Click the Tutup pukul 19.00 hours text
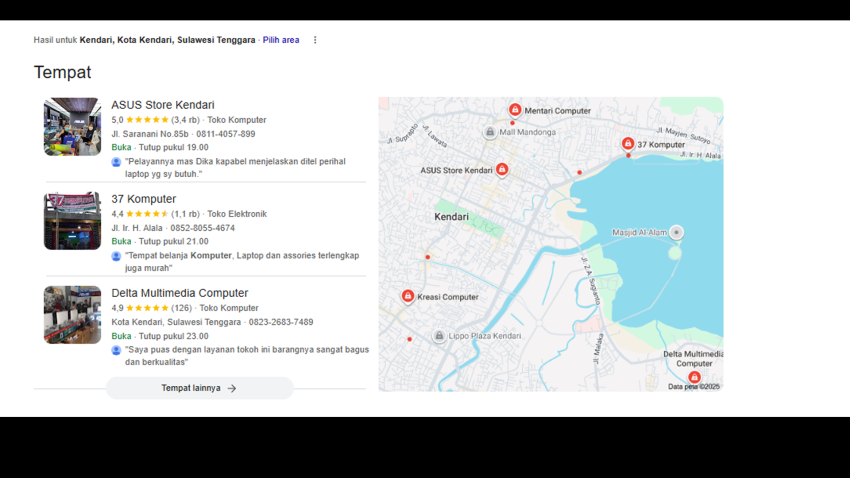 173,147
